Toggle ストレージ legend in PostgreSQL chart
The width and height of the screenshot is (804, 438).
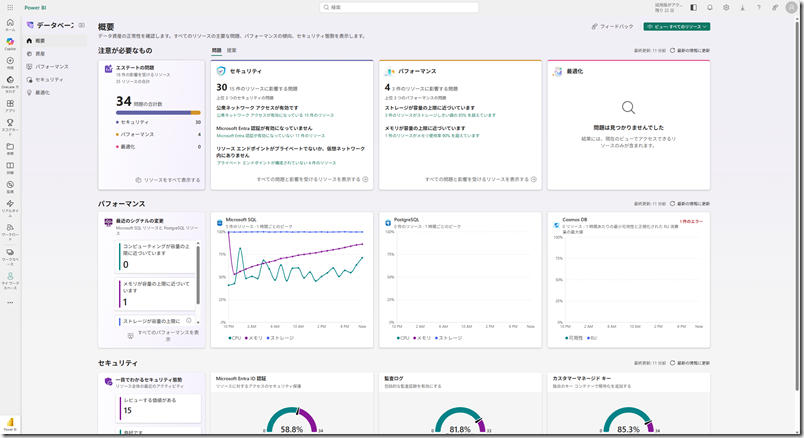coord(448,338)
